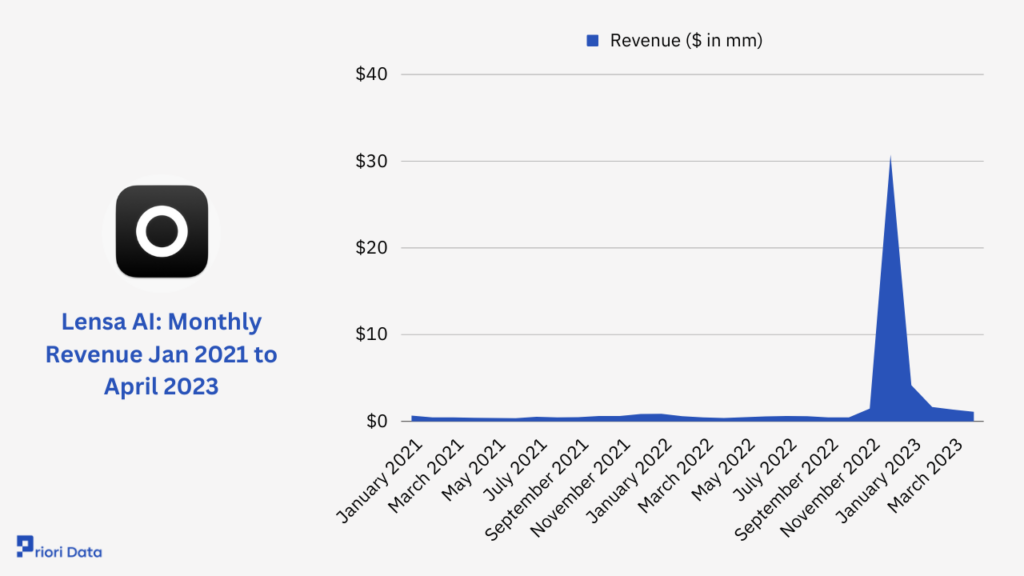1024x576 pixels.
Task: Click the "July 2022" x-axis label
Action: (766, 470)
